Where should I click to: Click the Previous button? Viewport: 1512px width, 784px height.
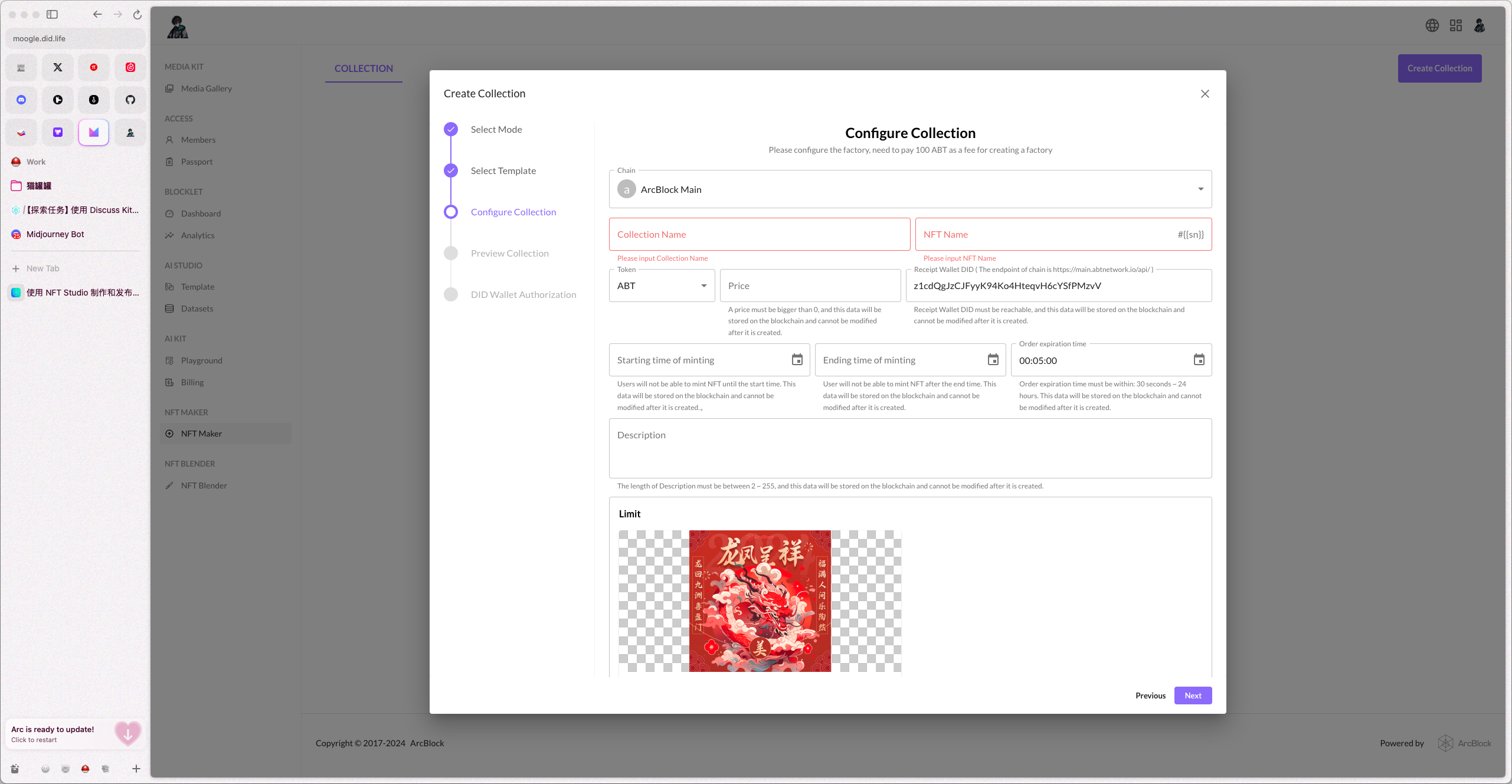1150,696
